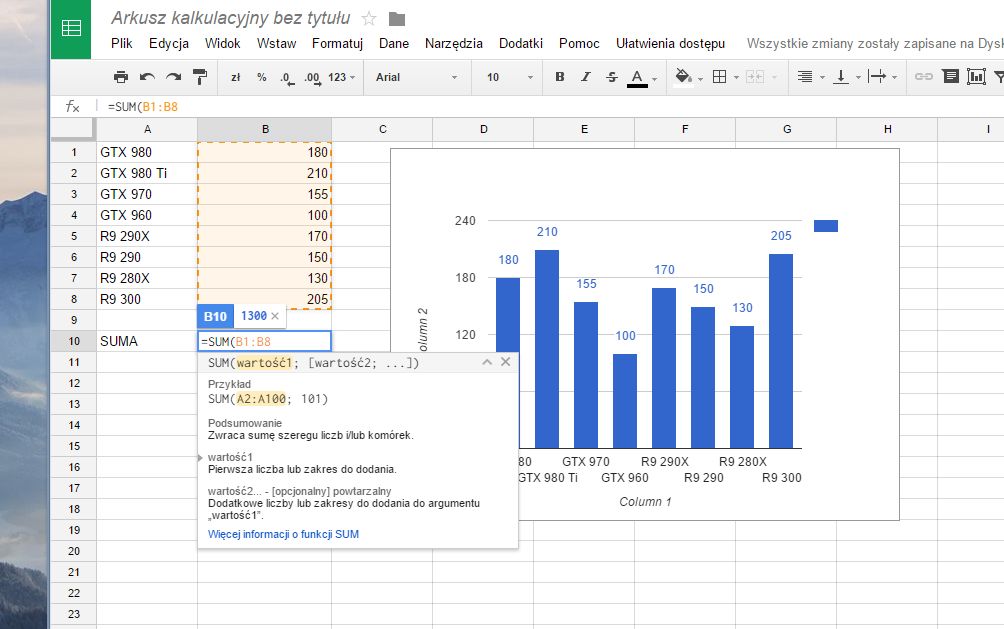1004x629 pixels.
Task: Click the formula bar
Action: coord(551,106)
